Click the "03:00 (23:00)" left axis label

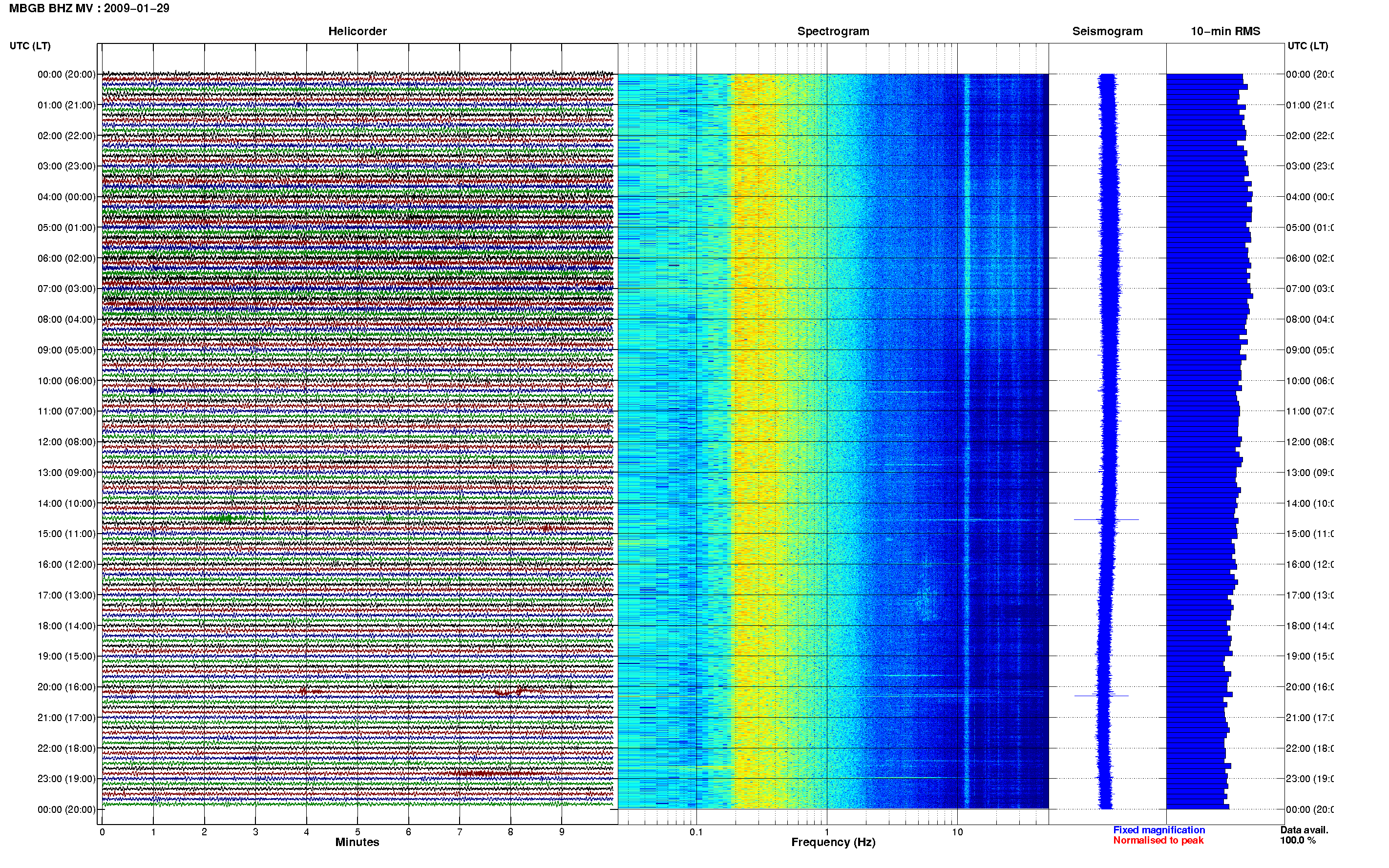(x=66, y=166)
